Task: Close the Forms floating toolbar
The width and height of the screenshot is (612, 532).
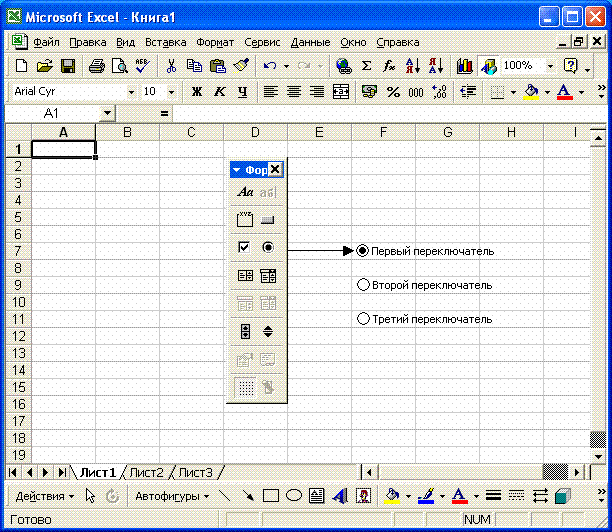Action: click(275, 169)
